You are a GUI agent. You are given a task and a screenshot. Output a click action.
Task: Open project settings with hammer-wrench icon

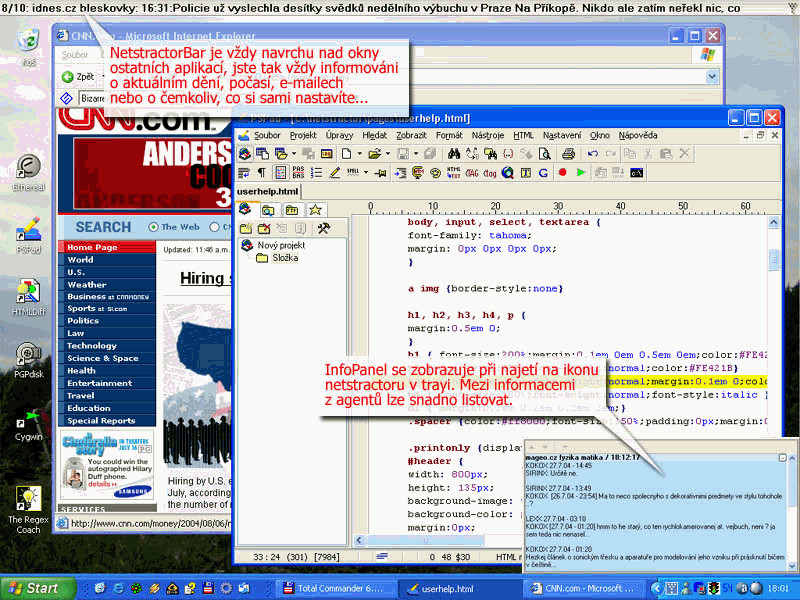point(323,228)
